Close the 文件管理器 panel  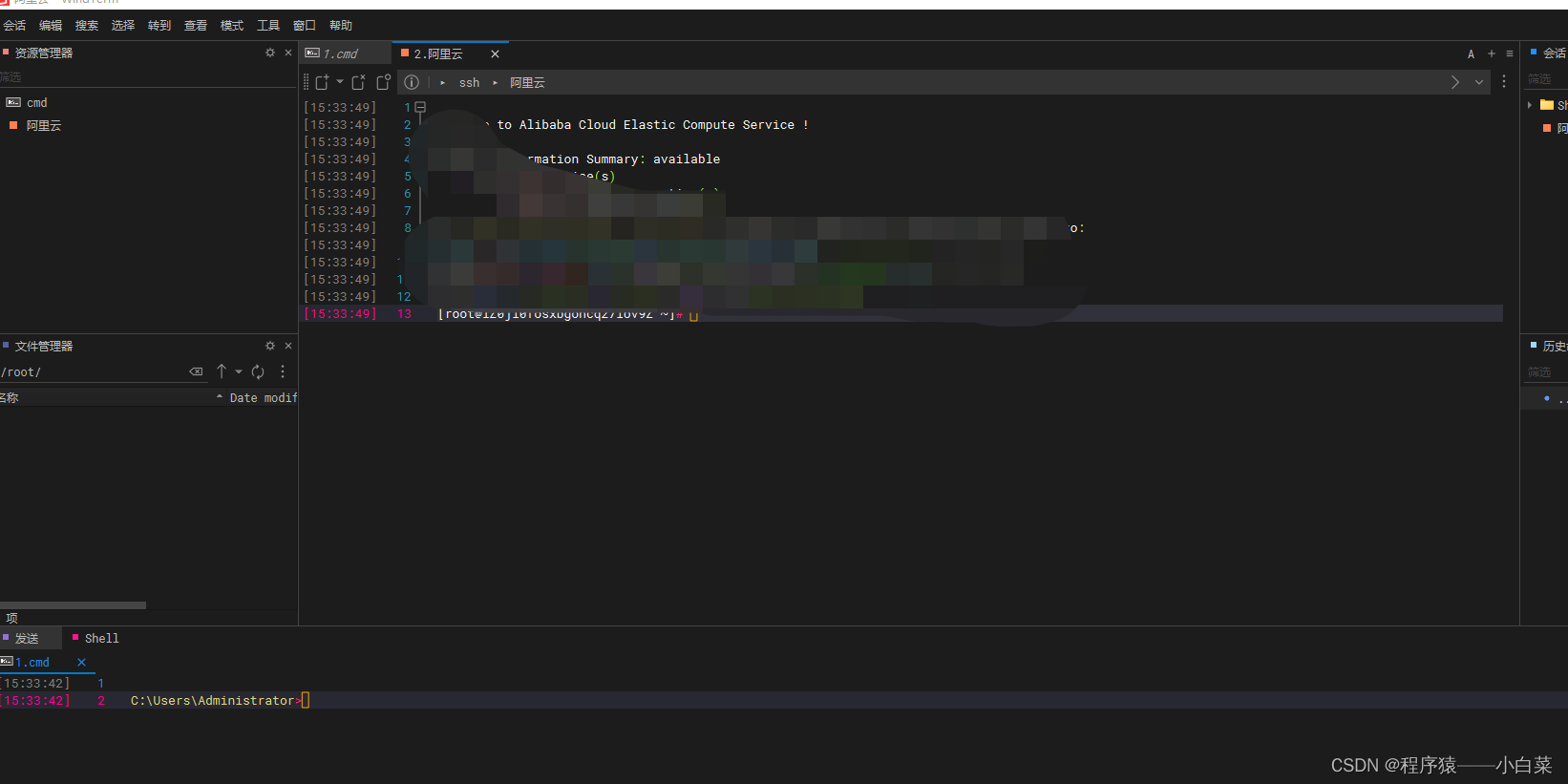[288, 346]
